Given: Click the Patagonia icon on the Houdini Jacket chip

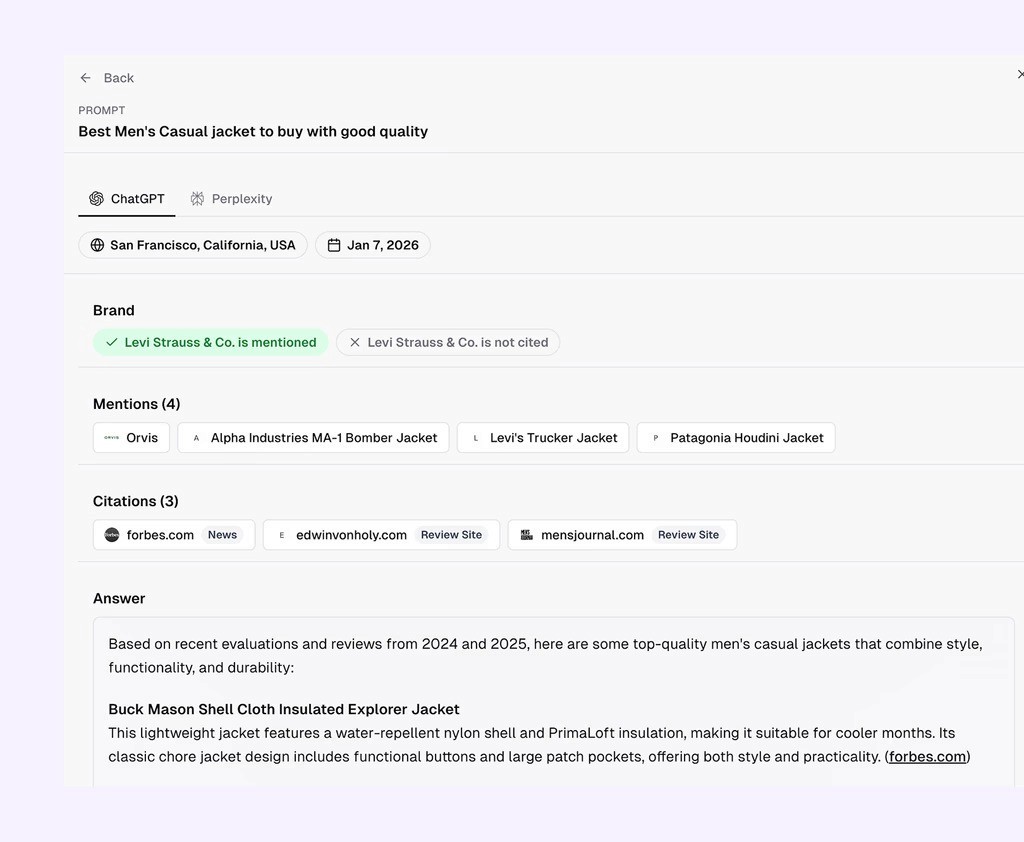Looking at the screenshot, I should point(655,437).
